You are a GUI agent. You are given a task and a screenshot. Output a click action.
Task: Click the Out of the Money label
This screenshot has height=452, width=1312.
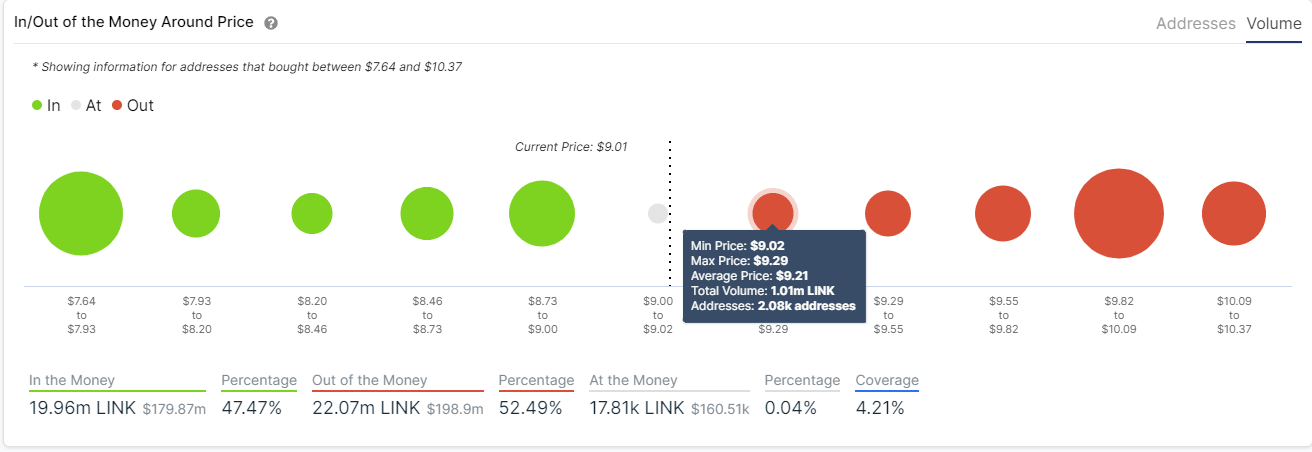[370, 380]
